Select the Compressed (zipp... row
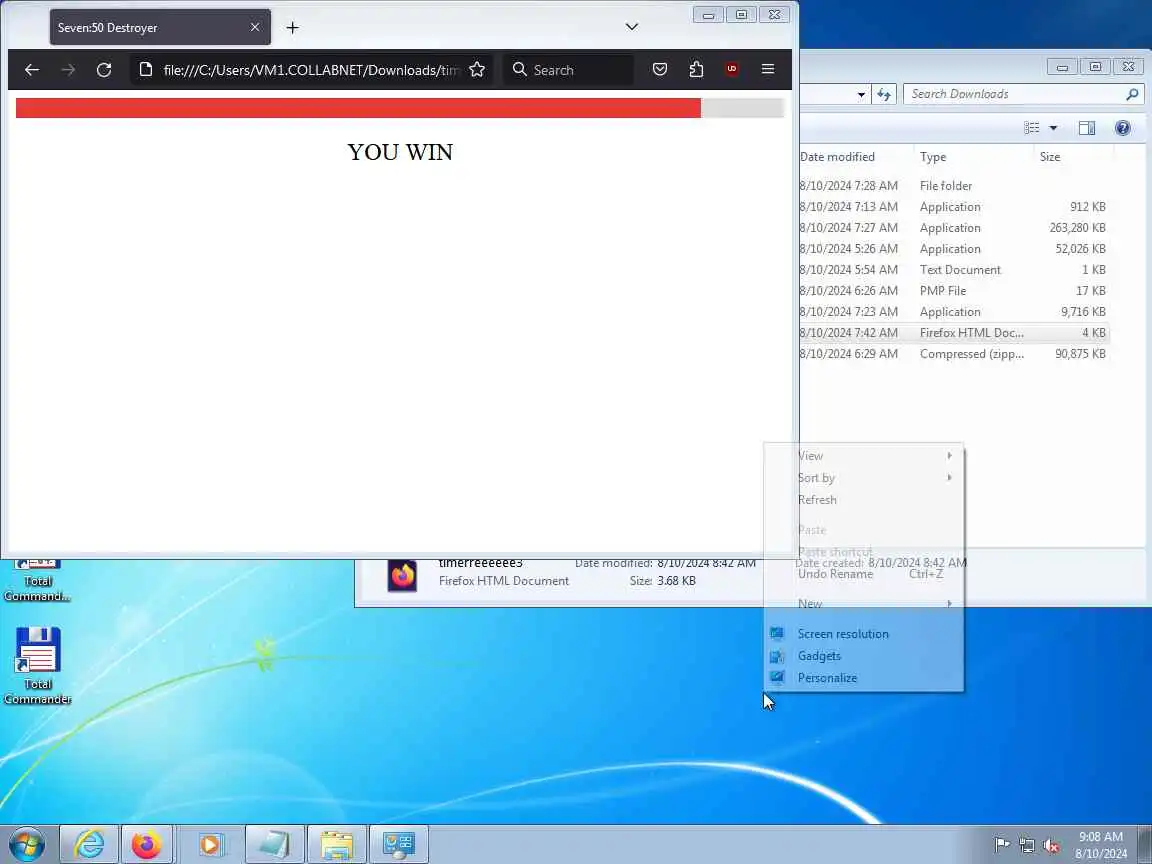This screenshot has height=864, width=1152. click(954, 354)
